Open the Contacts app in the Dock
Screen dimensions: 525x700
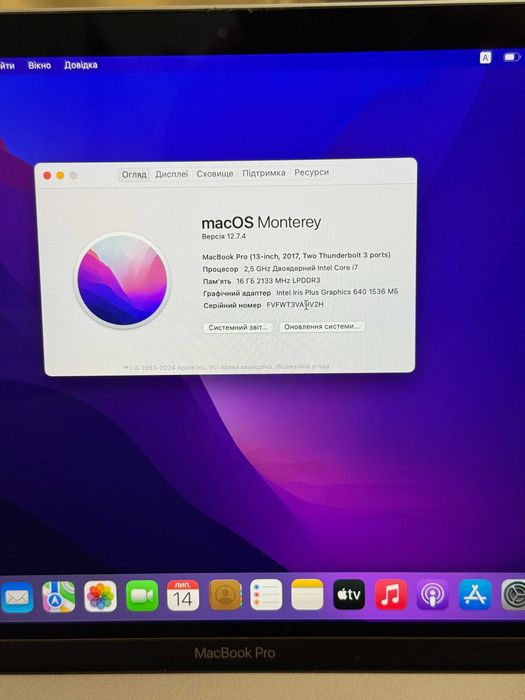coord(225,595)
